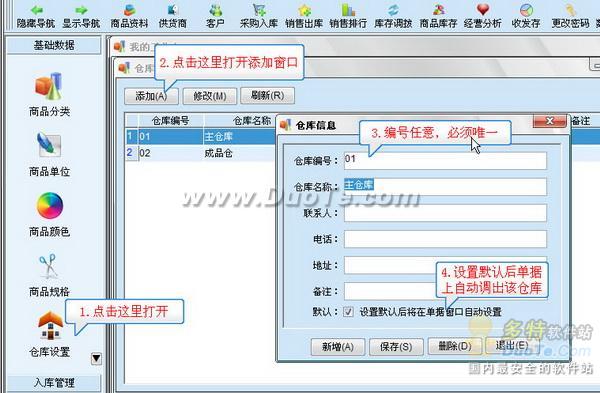
Task: Click cell with 仓库编号 01
Action: [171, 137]
